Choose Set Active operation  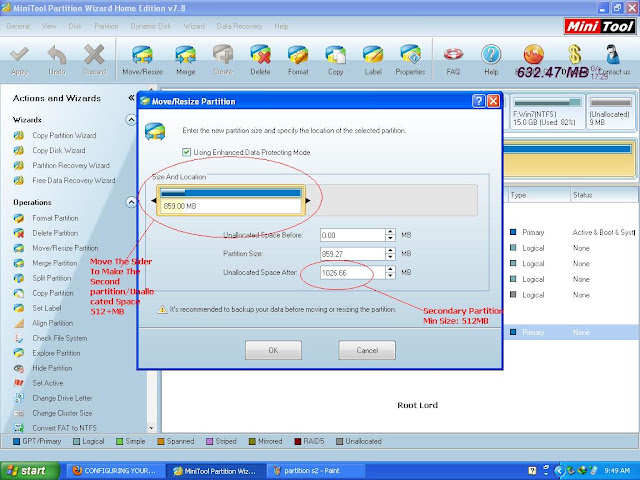coord(48,383)
